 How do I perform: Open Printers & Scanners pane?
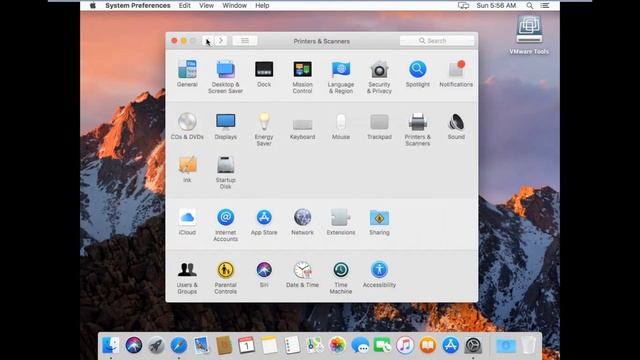pyautogui.click(x=418, y=129)
